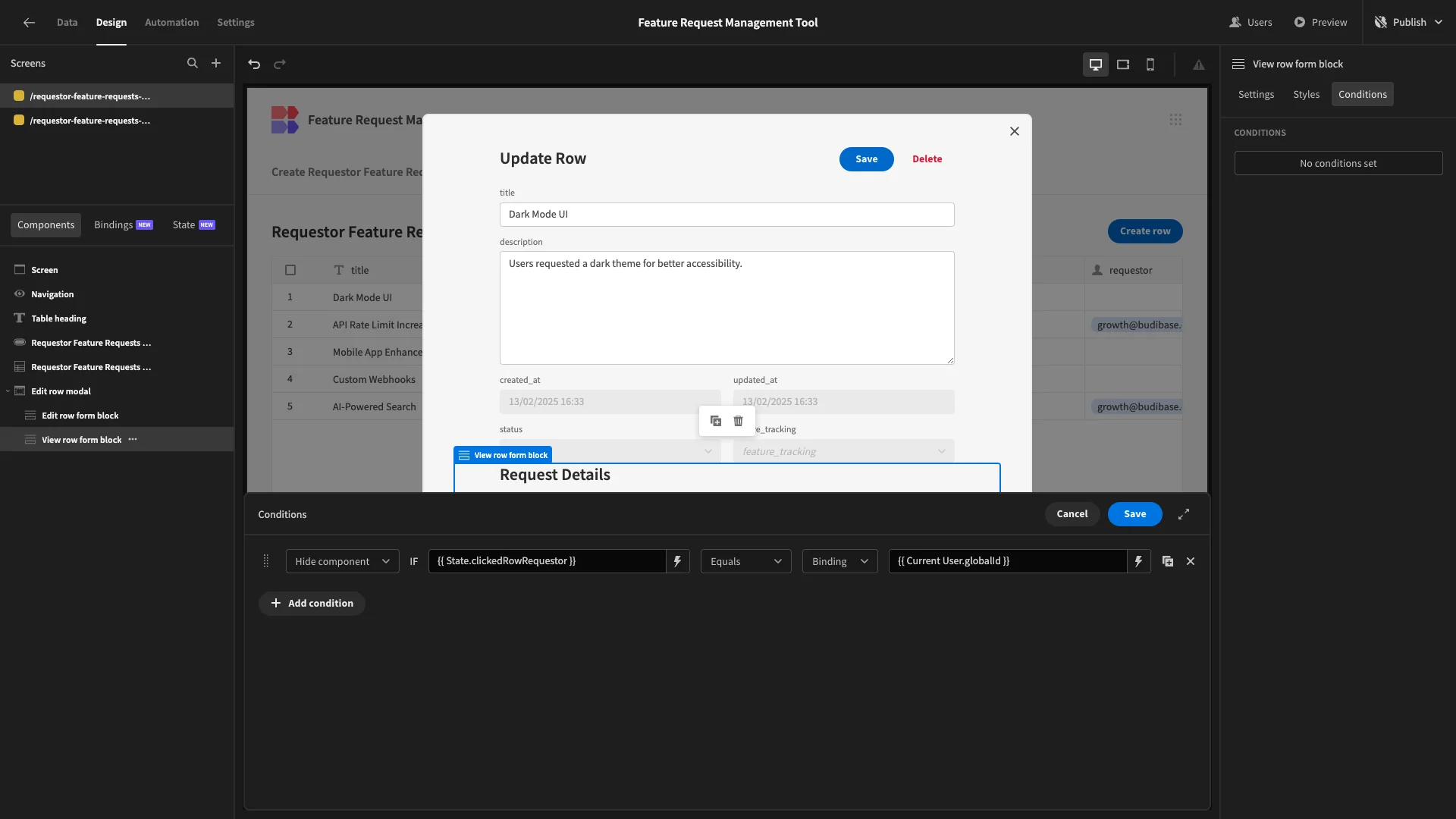Screen dimensions: 1456x819
Task: Add a new screen with plus icon
Action: pyautogui.click(x=216, y=64)
